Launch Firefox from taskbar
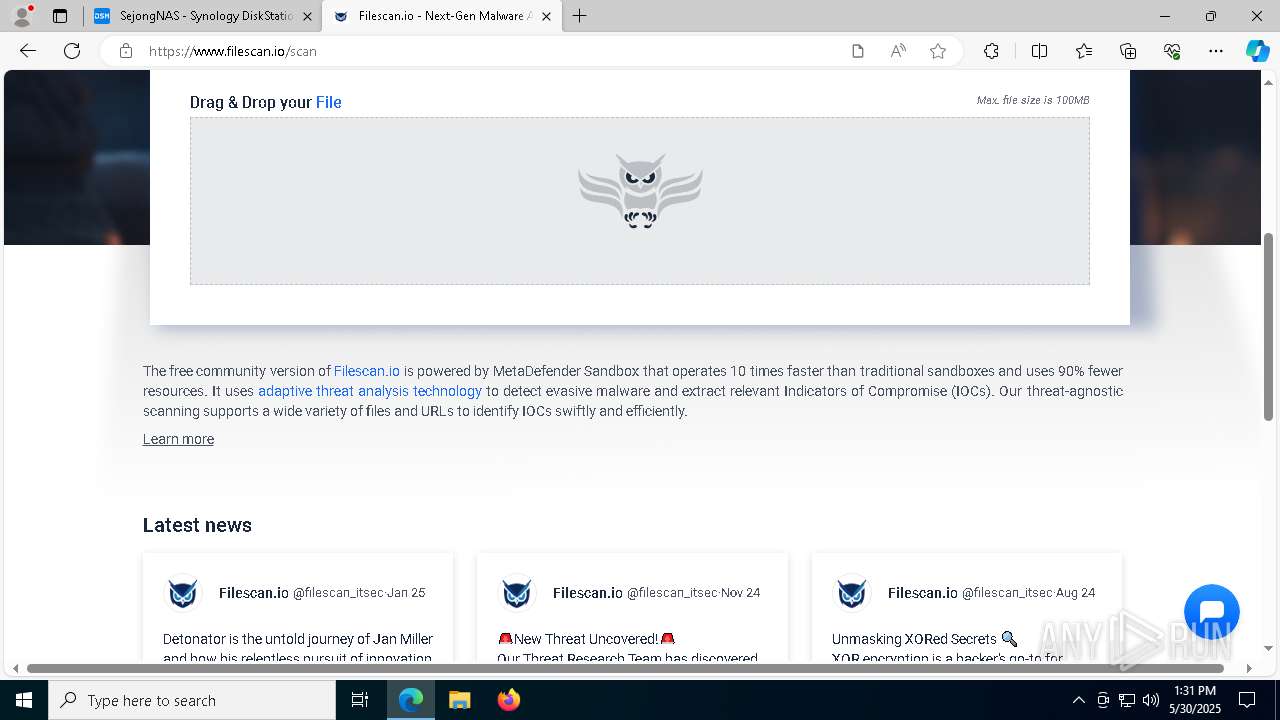The width and height of the screenshot is (1280, 720). click(508, 700)
